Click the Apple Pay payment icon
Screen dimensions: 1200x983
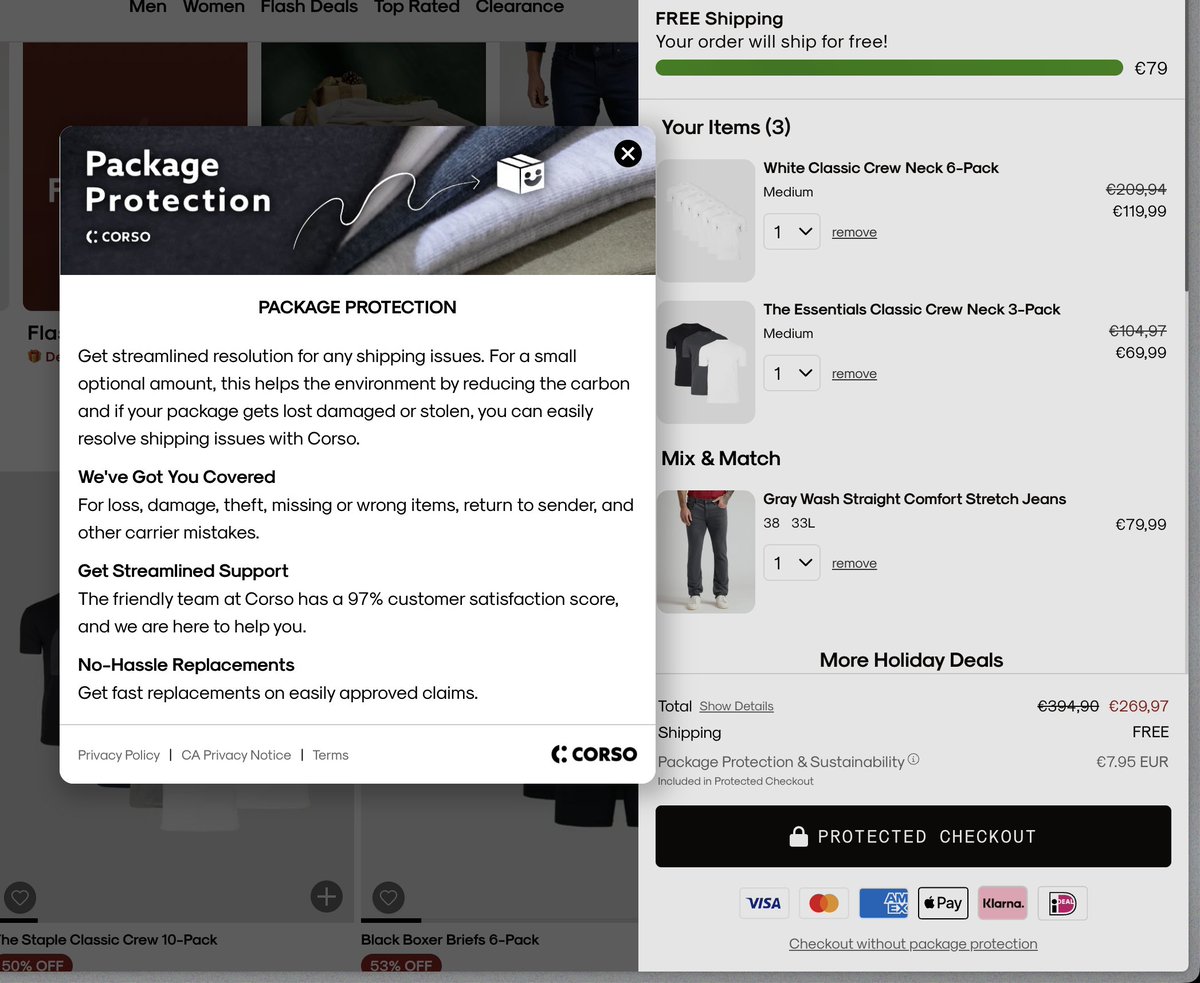[943, 903]
